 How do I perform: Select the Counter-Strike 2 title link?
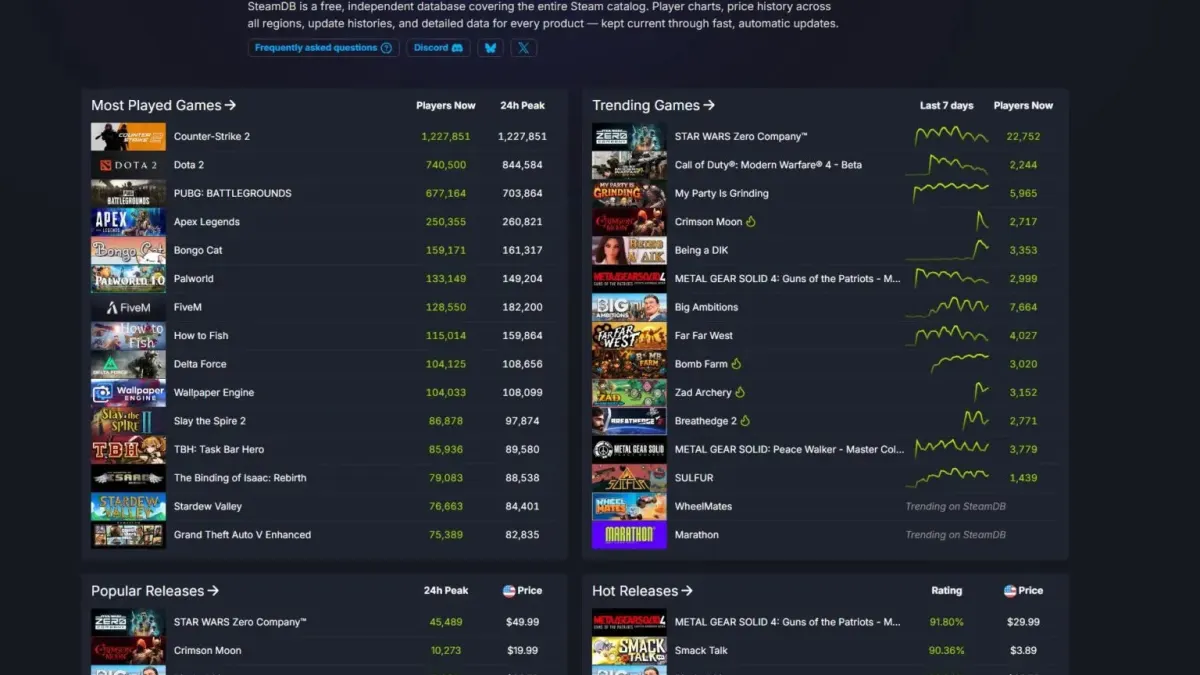[x=212, y=137]
